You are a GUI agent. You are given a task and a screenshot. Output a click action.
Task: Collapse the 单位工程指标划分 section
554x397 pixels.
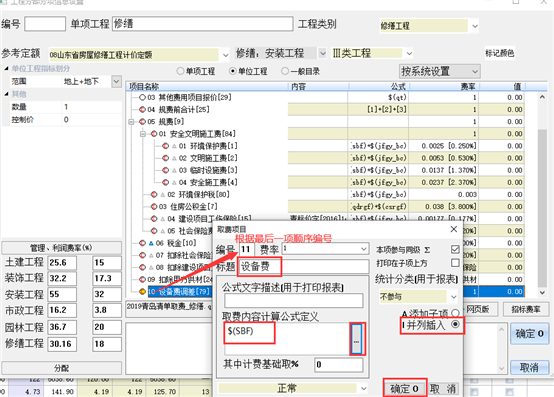click(x=6, y=69)
